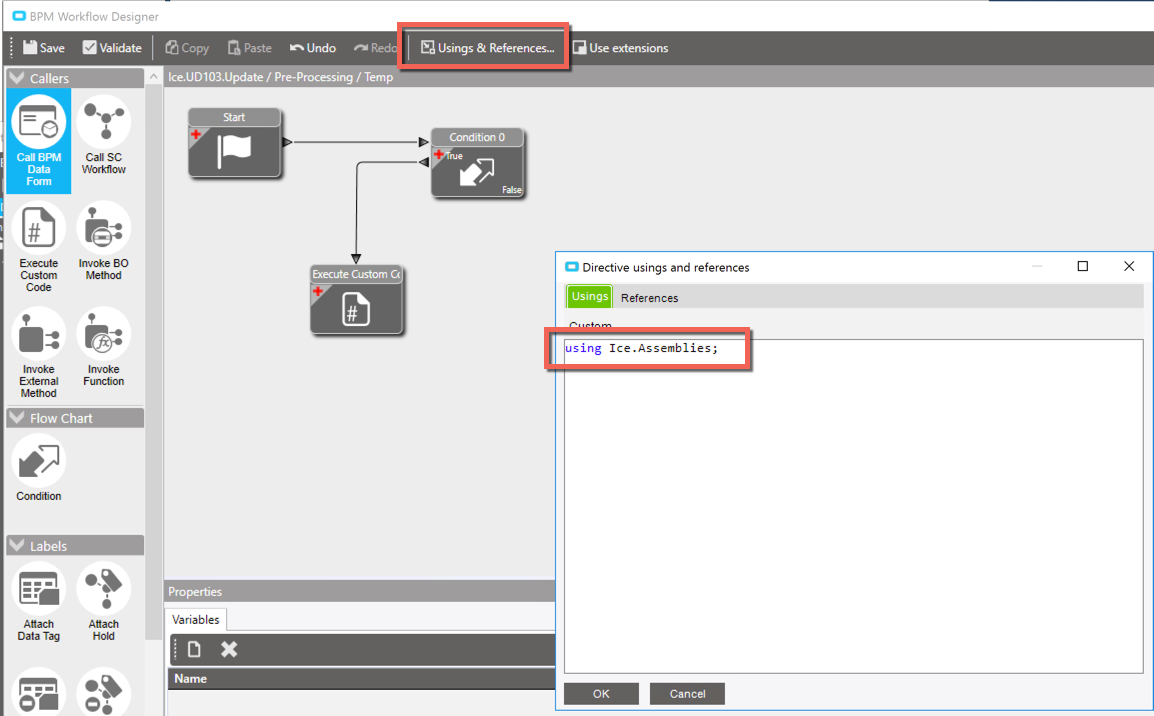The height and width of the screenshot is (716, 1154).
Task: Add a new variable in Properties
Action: (x=193, y=648)
